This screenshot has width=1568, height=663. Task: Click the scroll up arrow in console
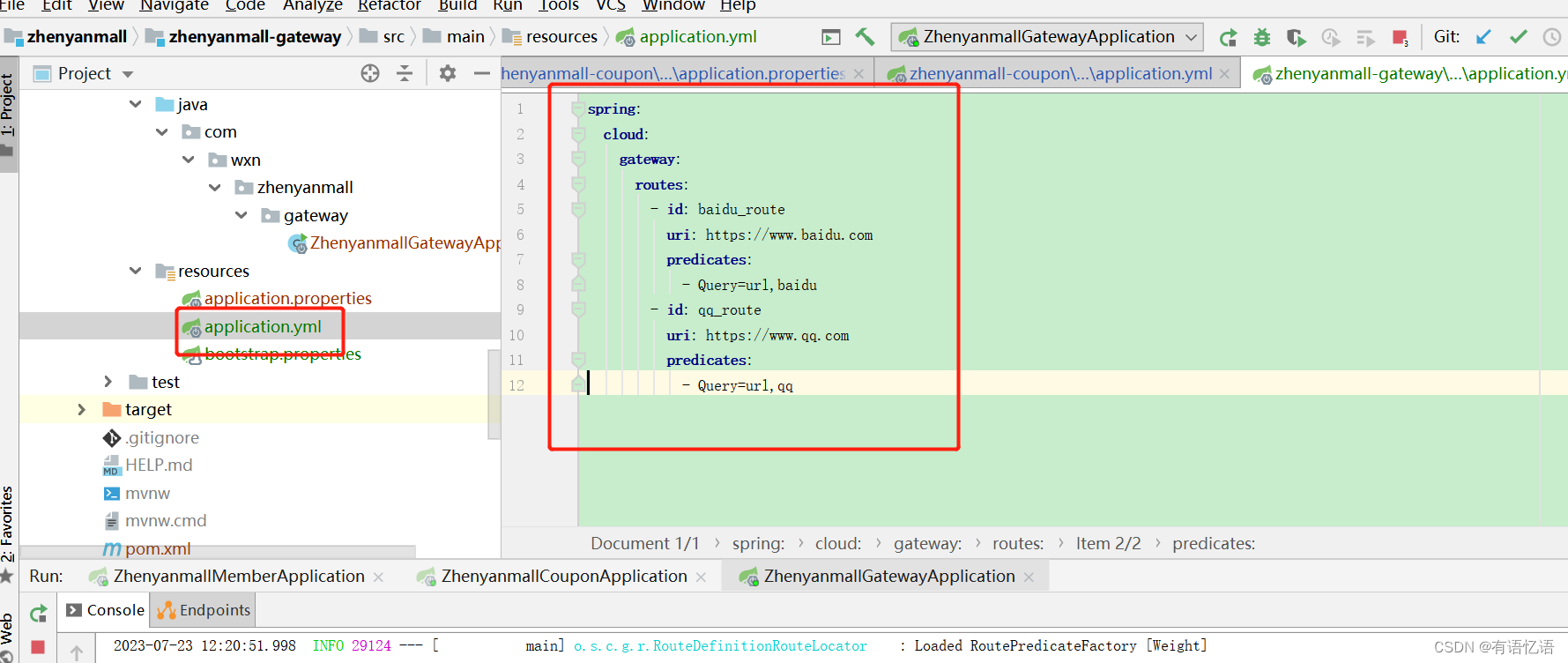[77, 652]
